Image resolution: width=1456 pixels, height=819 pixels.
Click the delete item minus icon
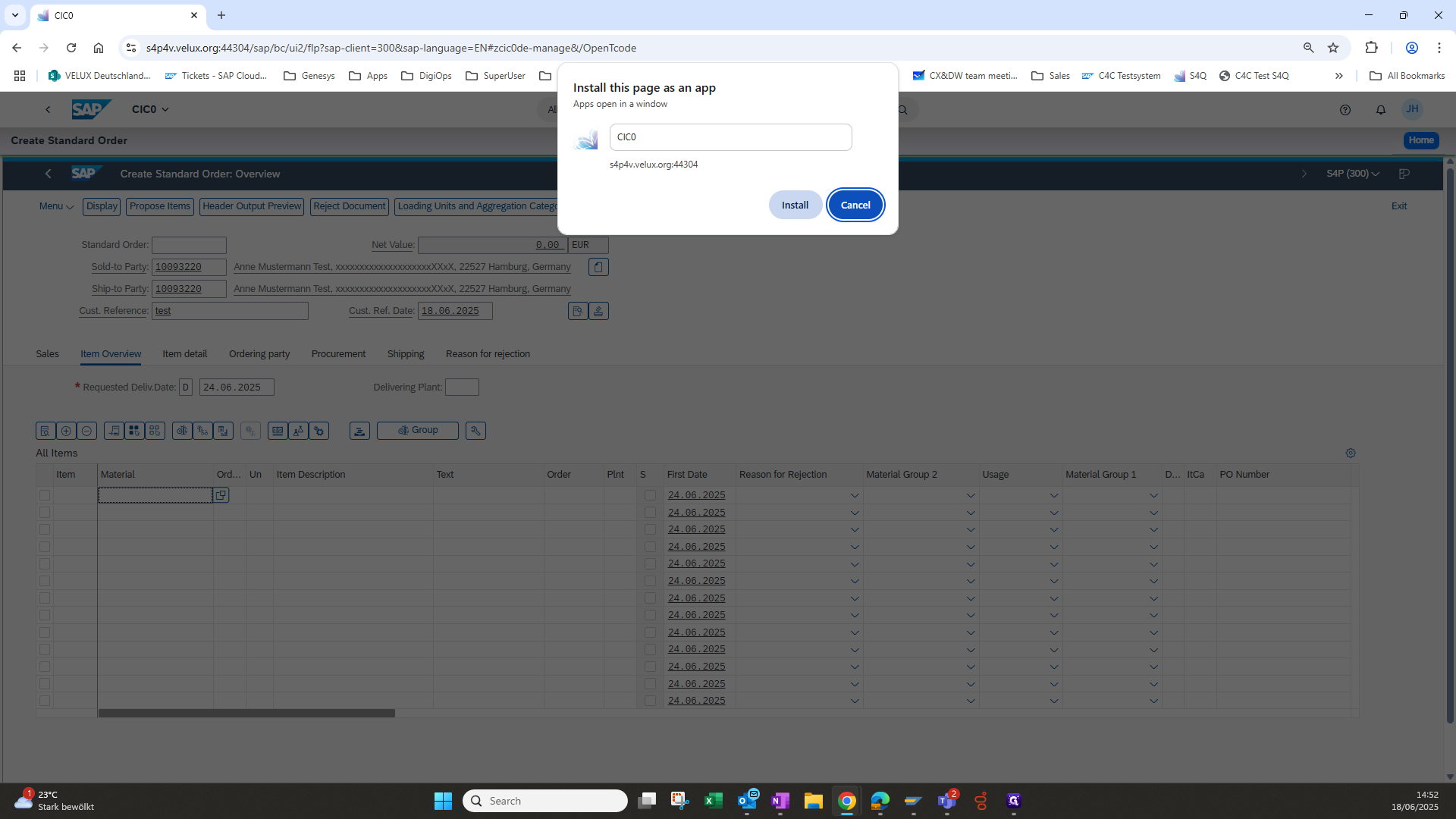(86, 431)
